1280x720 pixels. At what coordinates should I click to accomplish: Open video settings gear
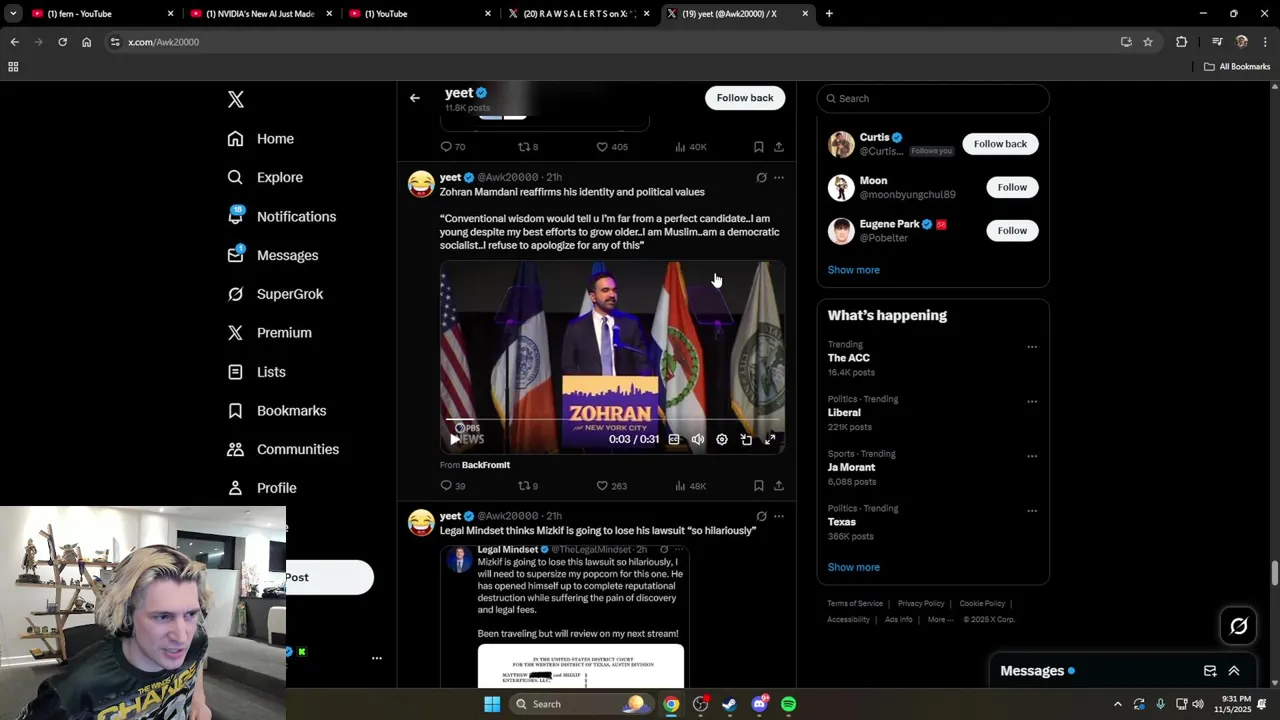722,439
